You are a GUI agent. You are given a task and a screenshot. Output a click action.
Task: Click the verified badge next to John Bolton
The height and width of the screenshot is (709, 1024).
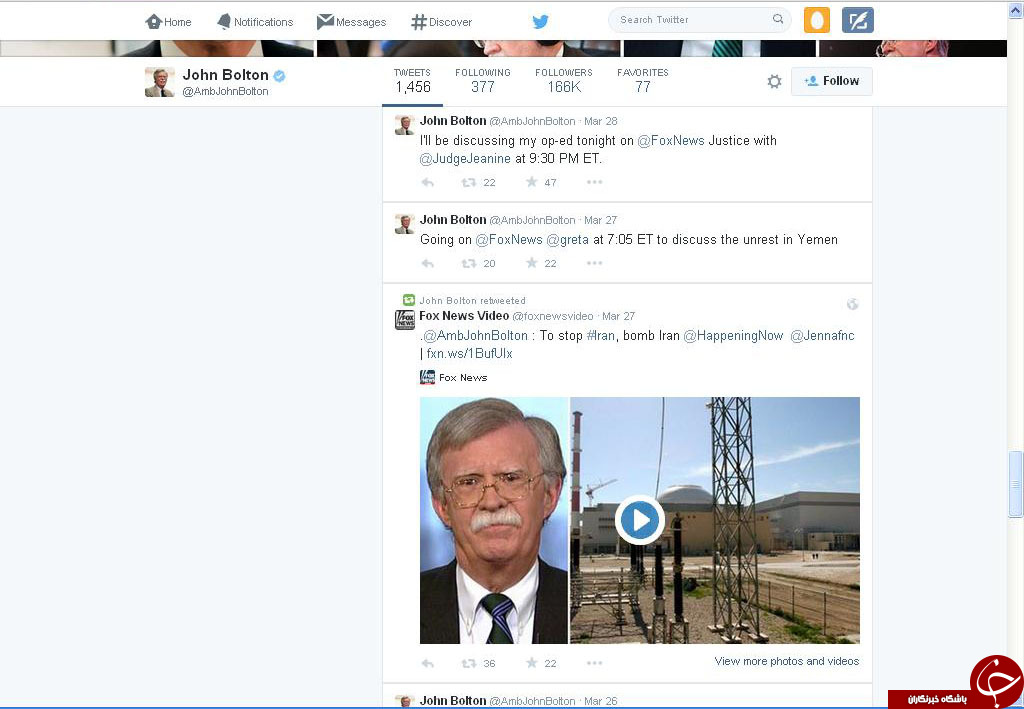279,76
